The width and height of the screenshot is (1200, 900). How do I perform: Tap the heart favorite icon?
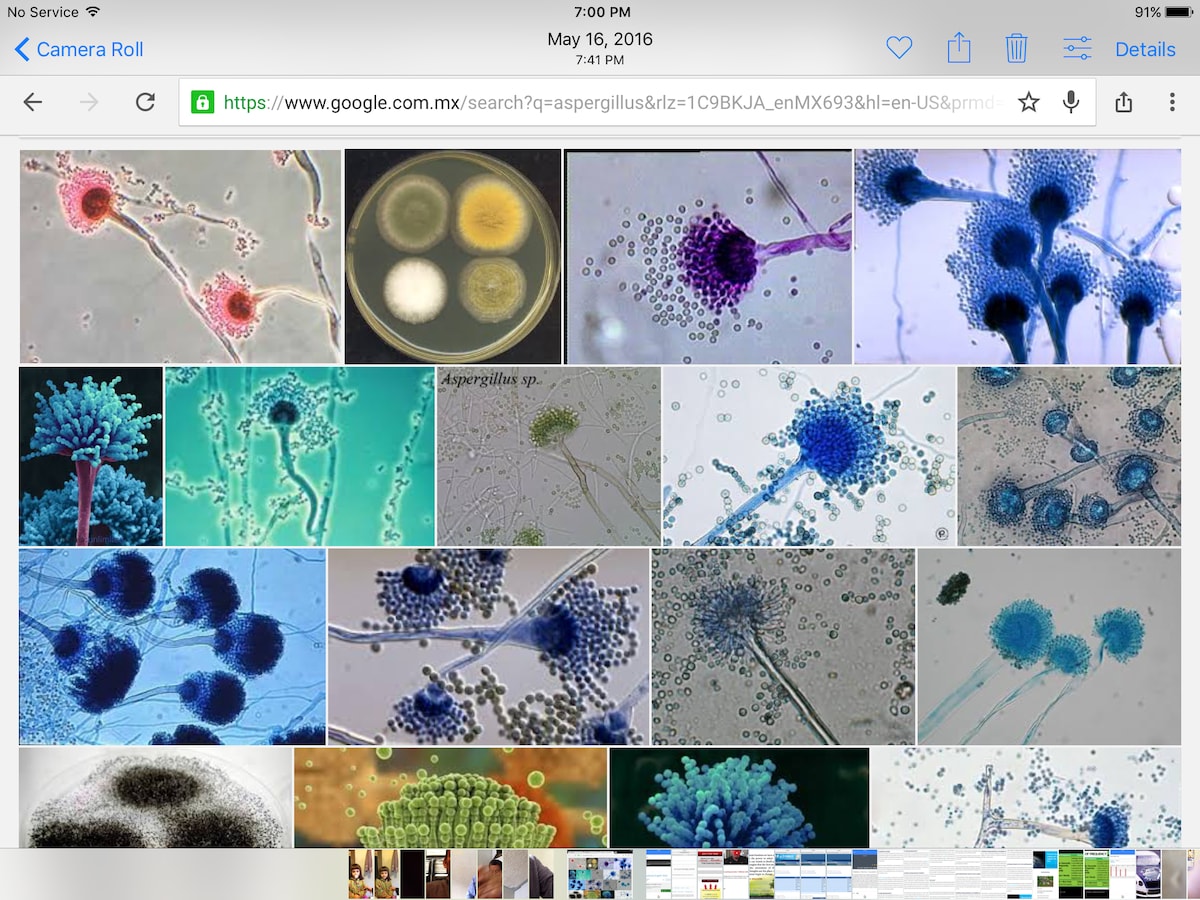click(899, 48)
